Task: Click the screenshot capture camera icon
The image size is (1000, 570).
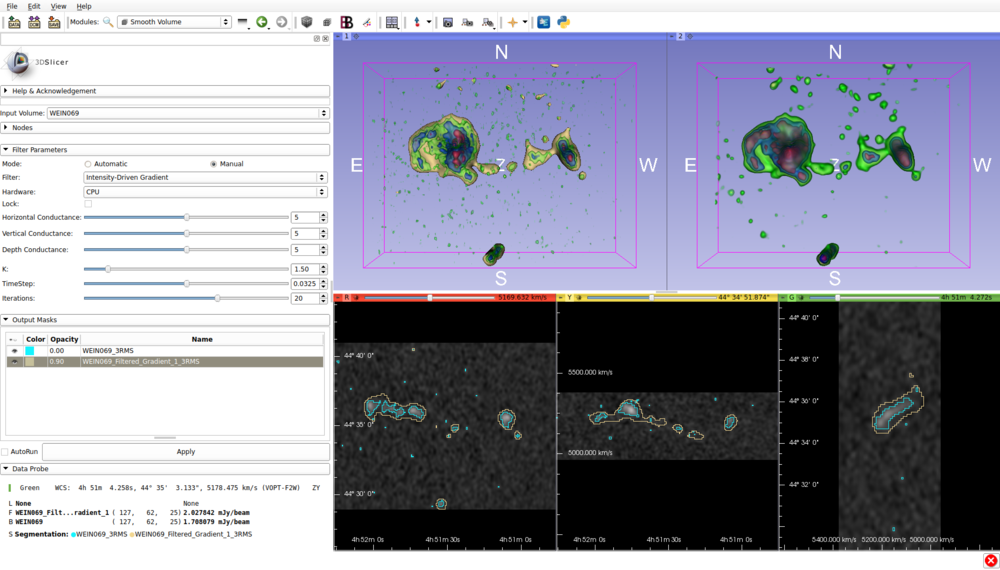Action: pyautogui.click(x=448, y=22)
